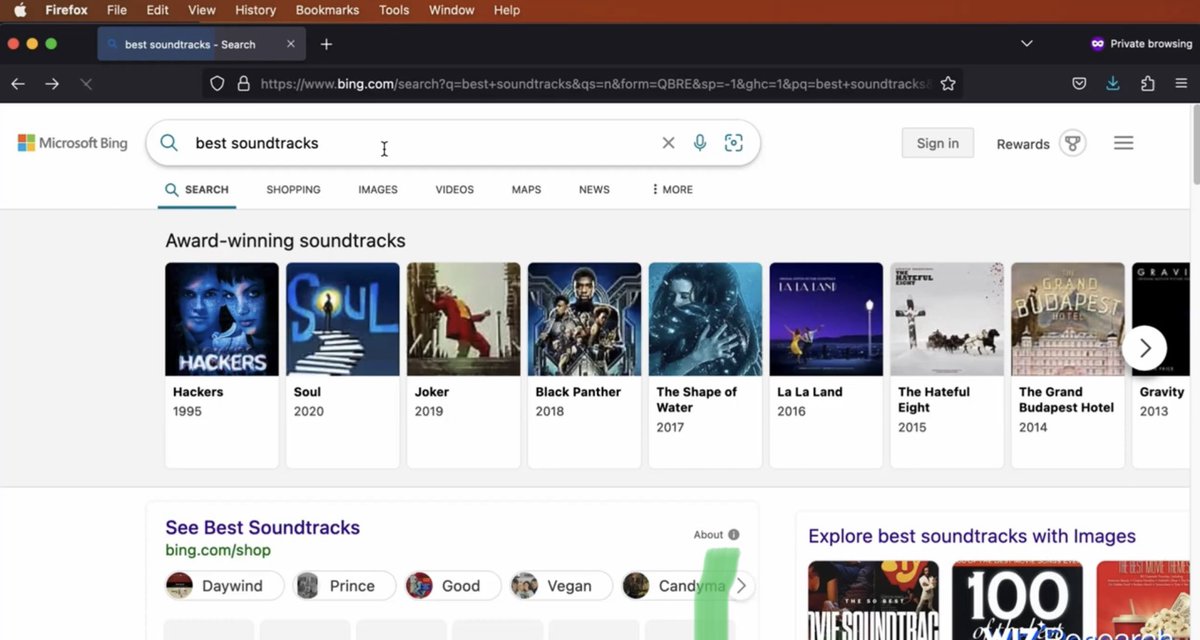The width and height of the screenshot is (1200, 640).
Task: Open the Gravity 2013 card
Action: tap(1161, 365)
